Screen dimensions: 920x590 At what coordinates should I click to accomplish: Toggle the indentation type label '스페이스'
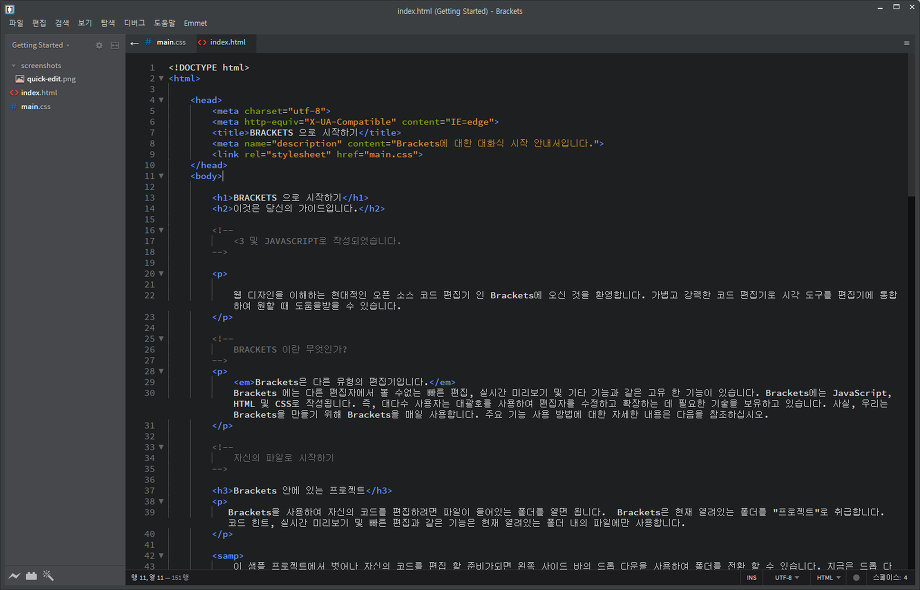click(x=885, y=578)
